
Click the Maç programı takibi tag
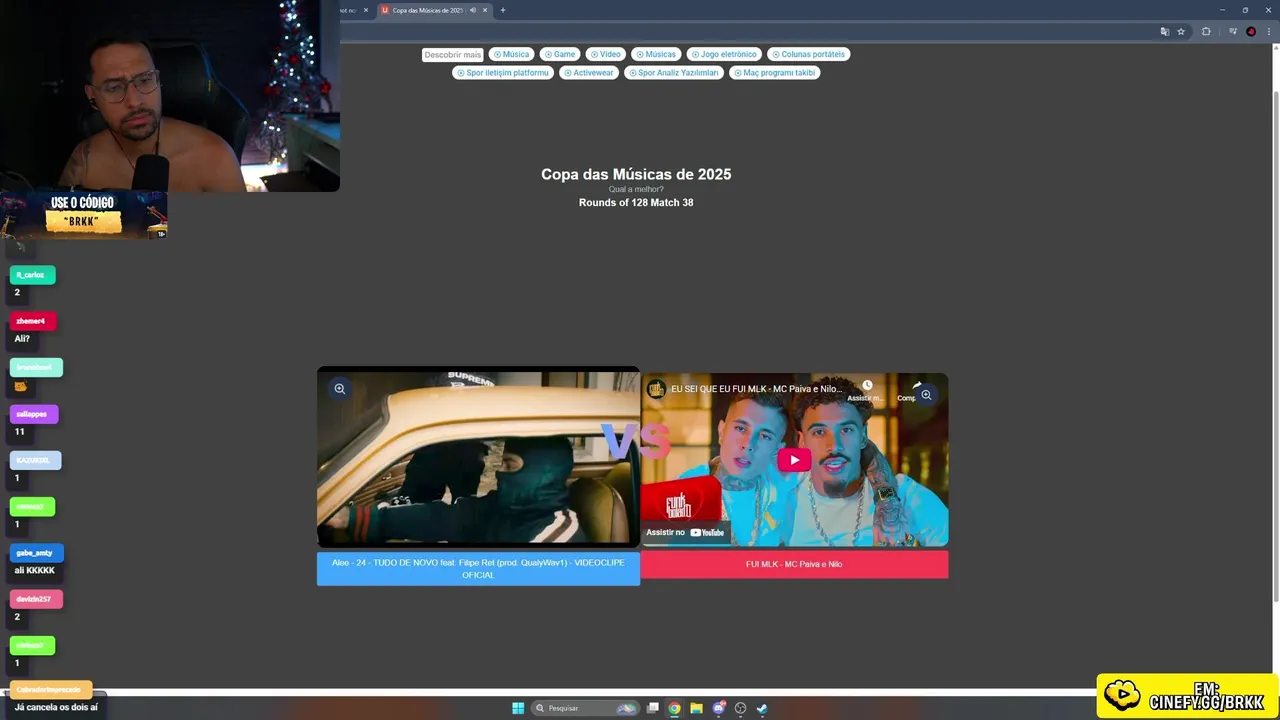pyautogui.click(x=774, y=73)
